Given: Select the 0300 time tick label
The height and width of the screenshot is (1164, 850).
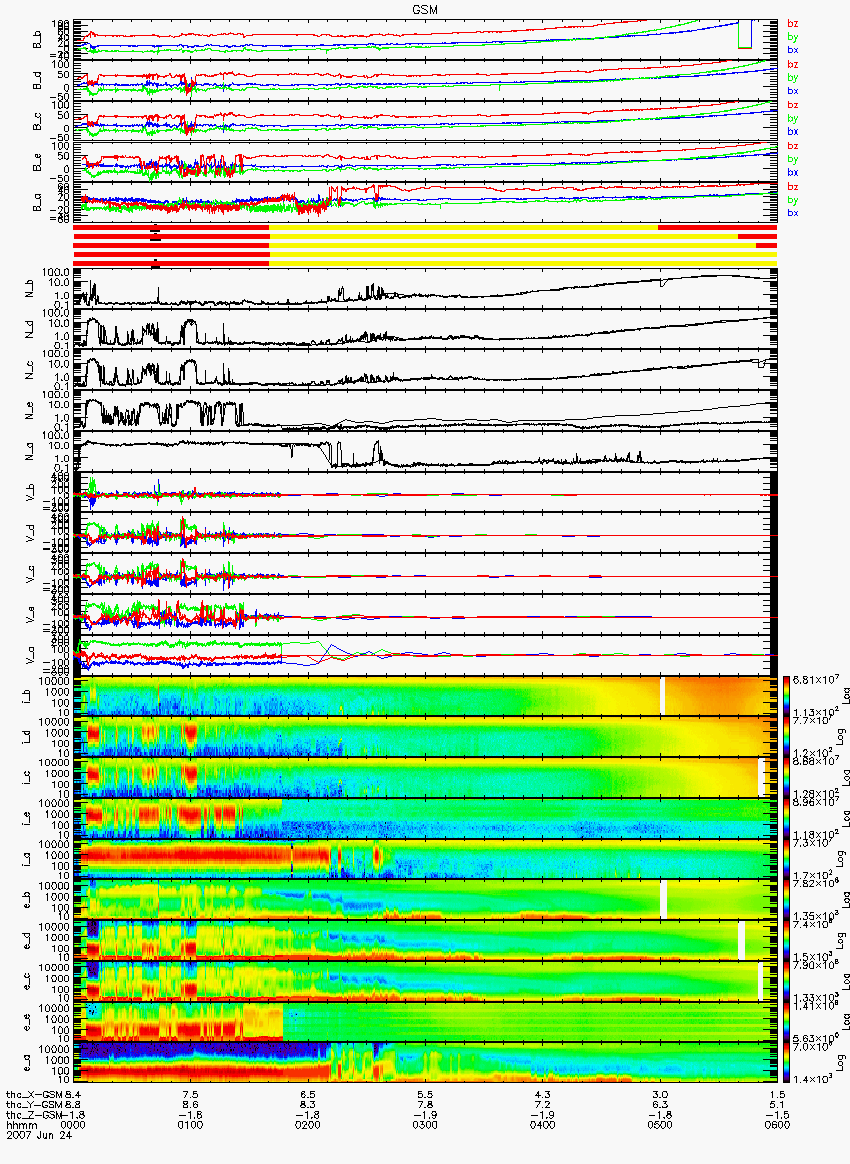Looking at the screenshot, I should click(x=425, y=1125).
